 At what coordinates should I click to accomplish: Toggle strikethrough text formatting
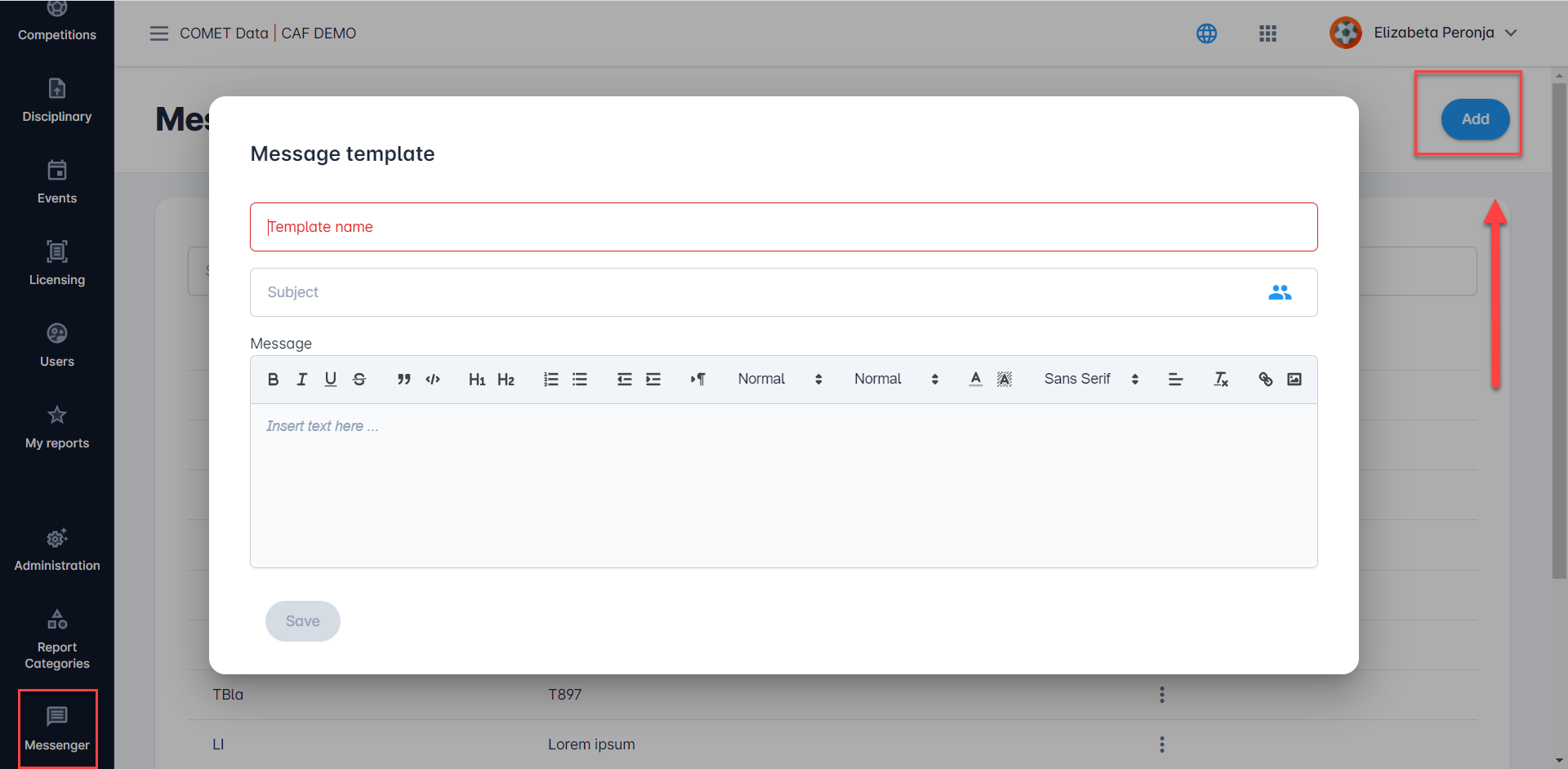click(x=359, y=380)
